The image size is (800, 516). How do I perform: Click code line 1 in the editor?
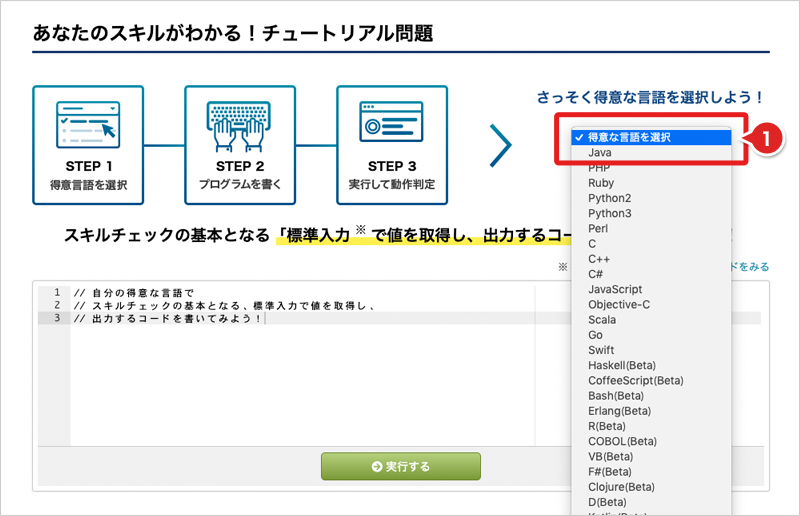(134, 293)
